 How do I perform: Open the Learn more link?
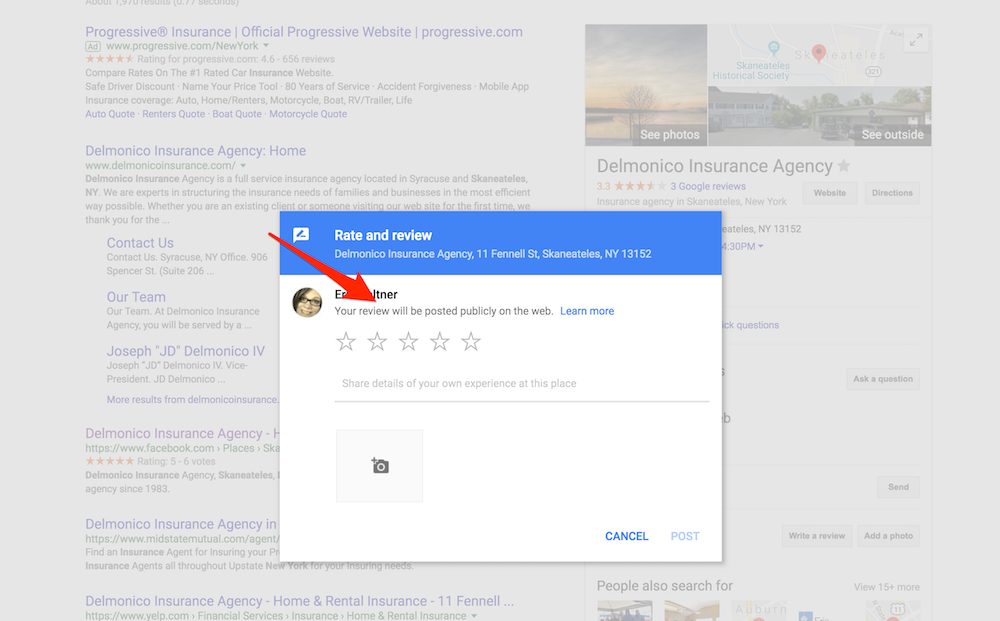pyautogui.click(x=587, y=311)
